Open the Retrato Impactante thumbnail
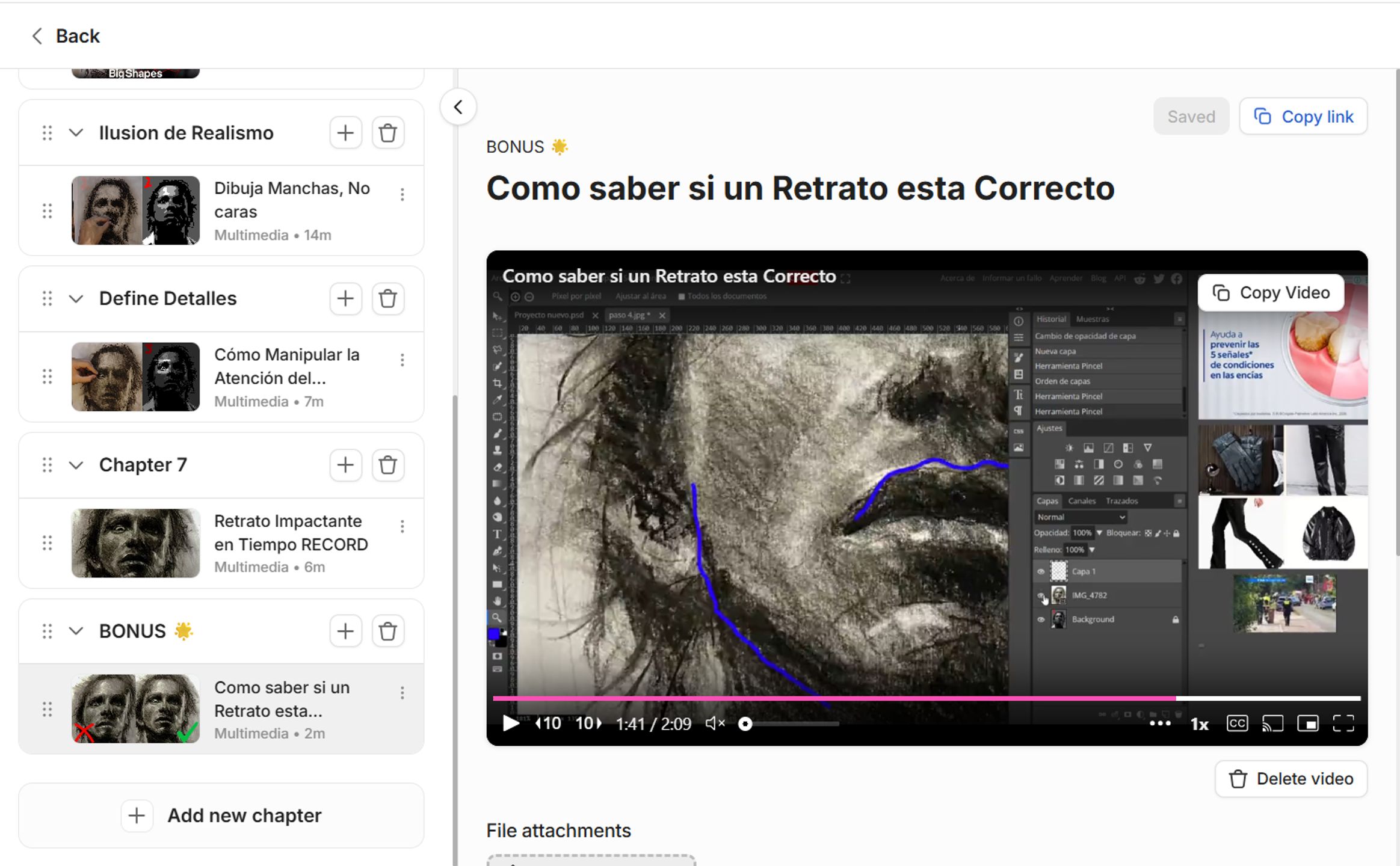1400x866 pixels. tap(135, 544)
